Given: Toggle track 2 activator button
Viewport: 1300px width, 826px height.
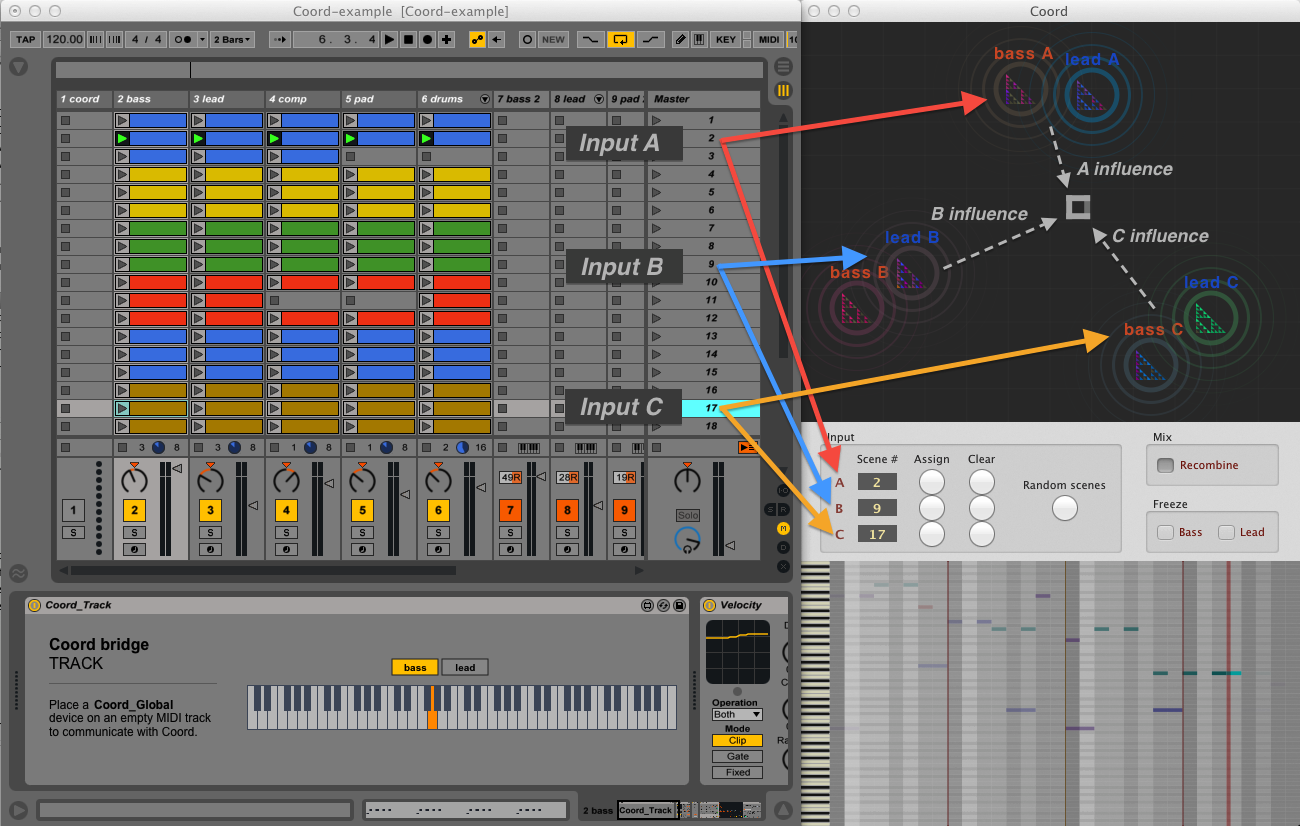Looking at the screenshot, I should tap(134, 510).
